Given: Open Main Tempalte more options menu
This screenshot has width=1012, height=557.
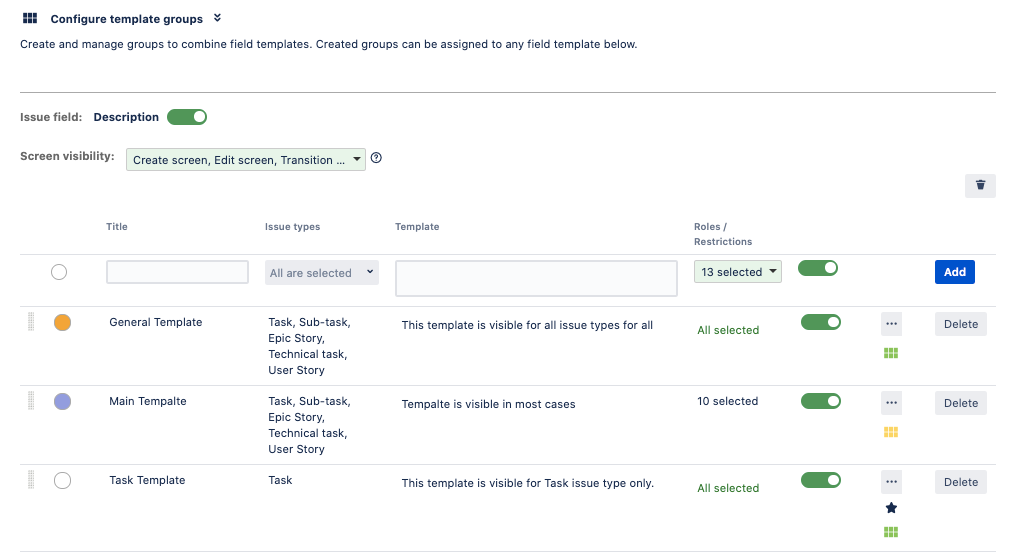Looking at the screenshot, I should pyautogui.click(x=891, y=403).
